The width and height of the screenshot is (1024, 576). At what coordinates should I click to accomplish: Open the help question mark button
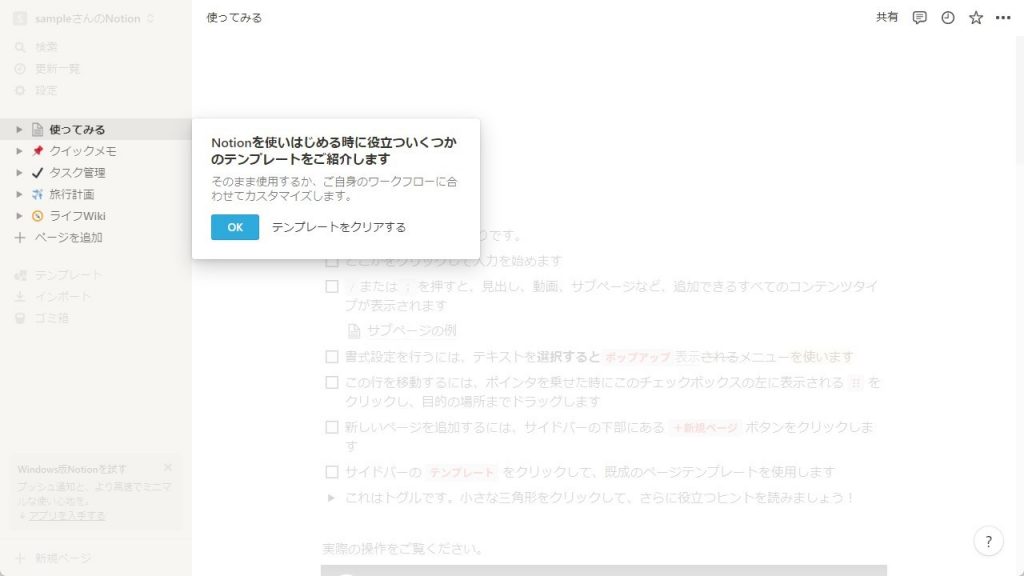988,541
